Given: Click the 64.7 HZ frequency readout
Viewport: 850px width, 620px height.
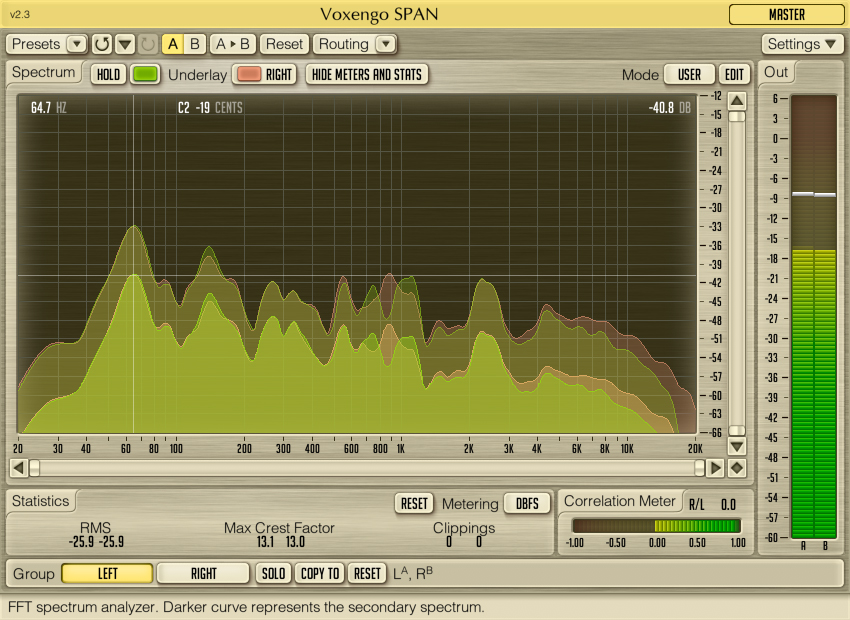Looking at the screenshot, I should click(x=48, y=108).
